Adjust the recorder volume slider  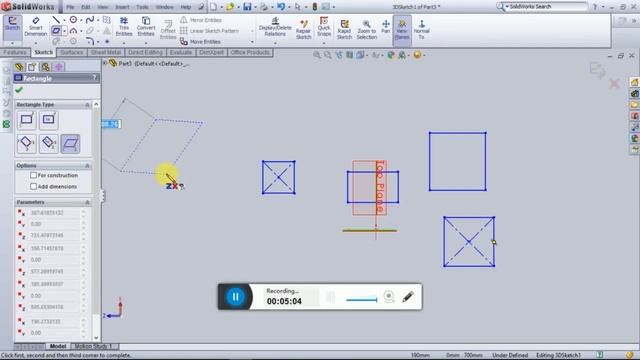point(362,299)
